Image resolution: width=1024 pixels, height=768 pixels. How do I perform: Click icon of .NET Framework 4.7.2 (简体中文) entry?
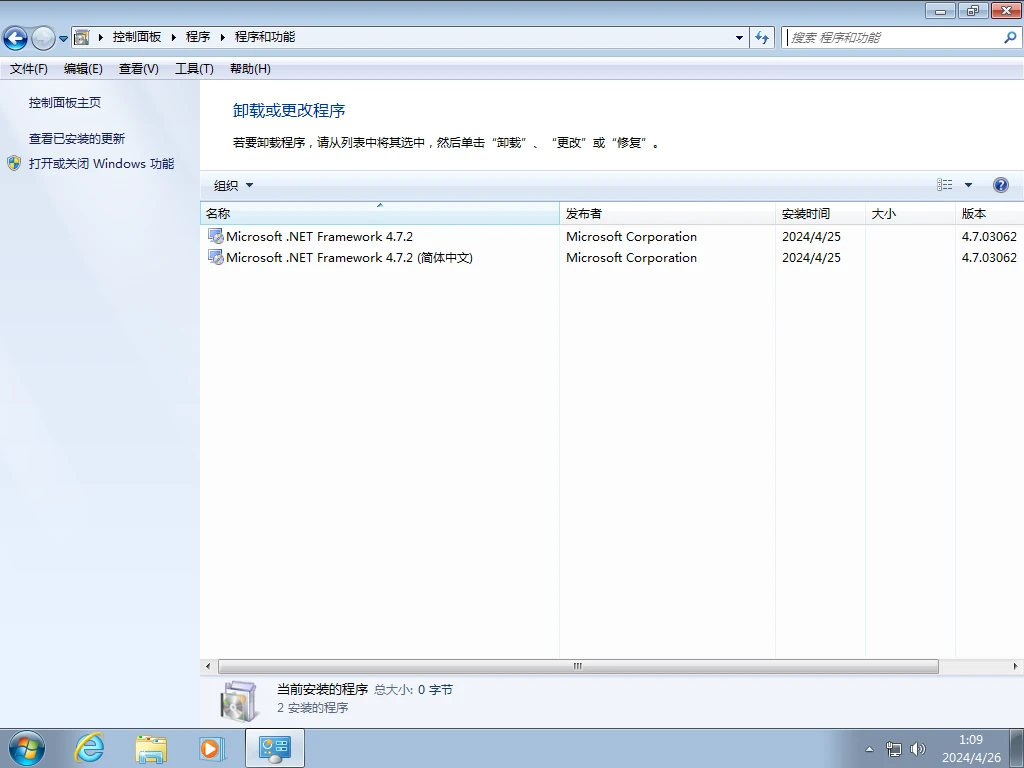tap(216, 257)
